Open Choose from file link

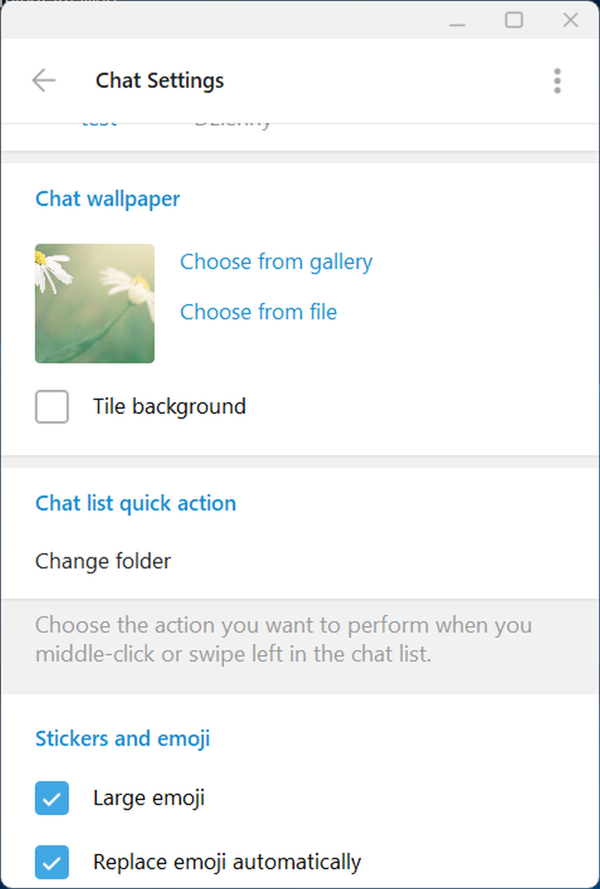coord(258,312)
